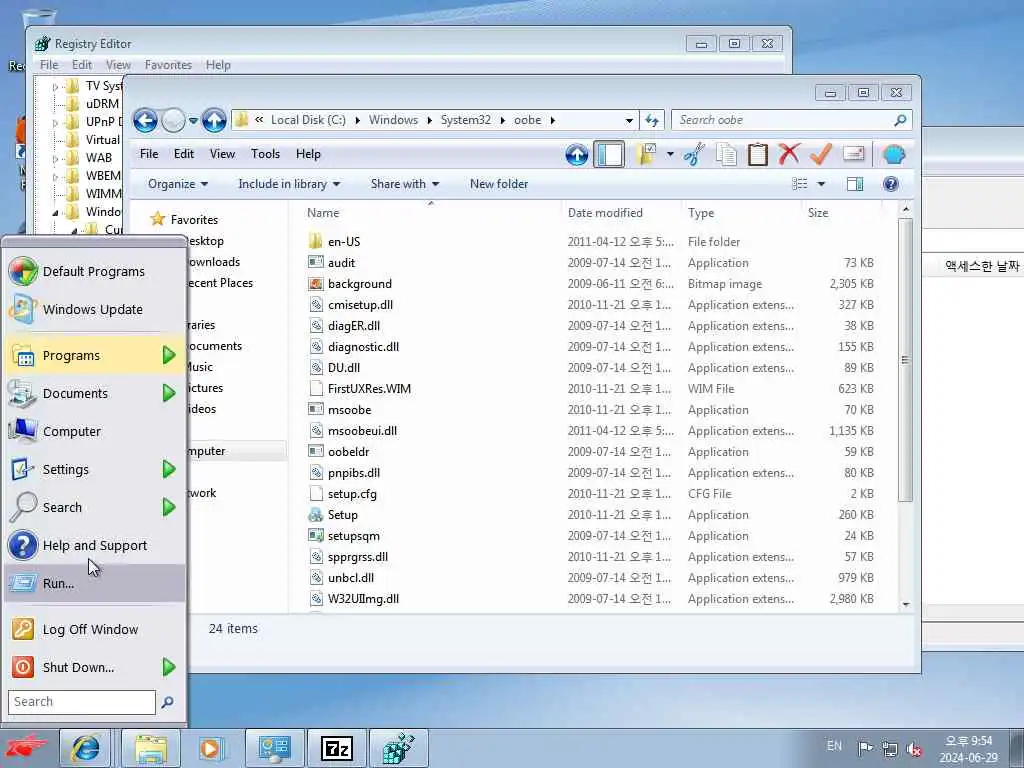Open the Tools menu in Explorer

265,154
